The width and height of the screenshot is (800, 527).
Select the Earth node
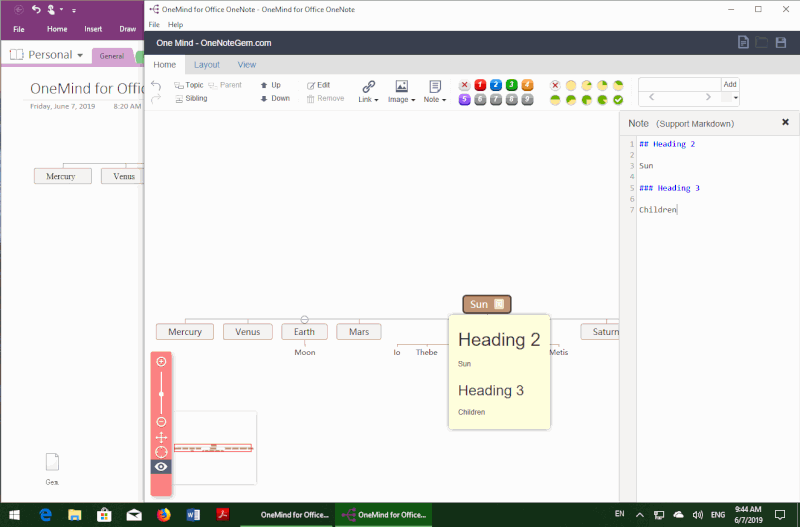click(x=304, y=332)
